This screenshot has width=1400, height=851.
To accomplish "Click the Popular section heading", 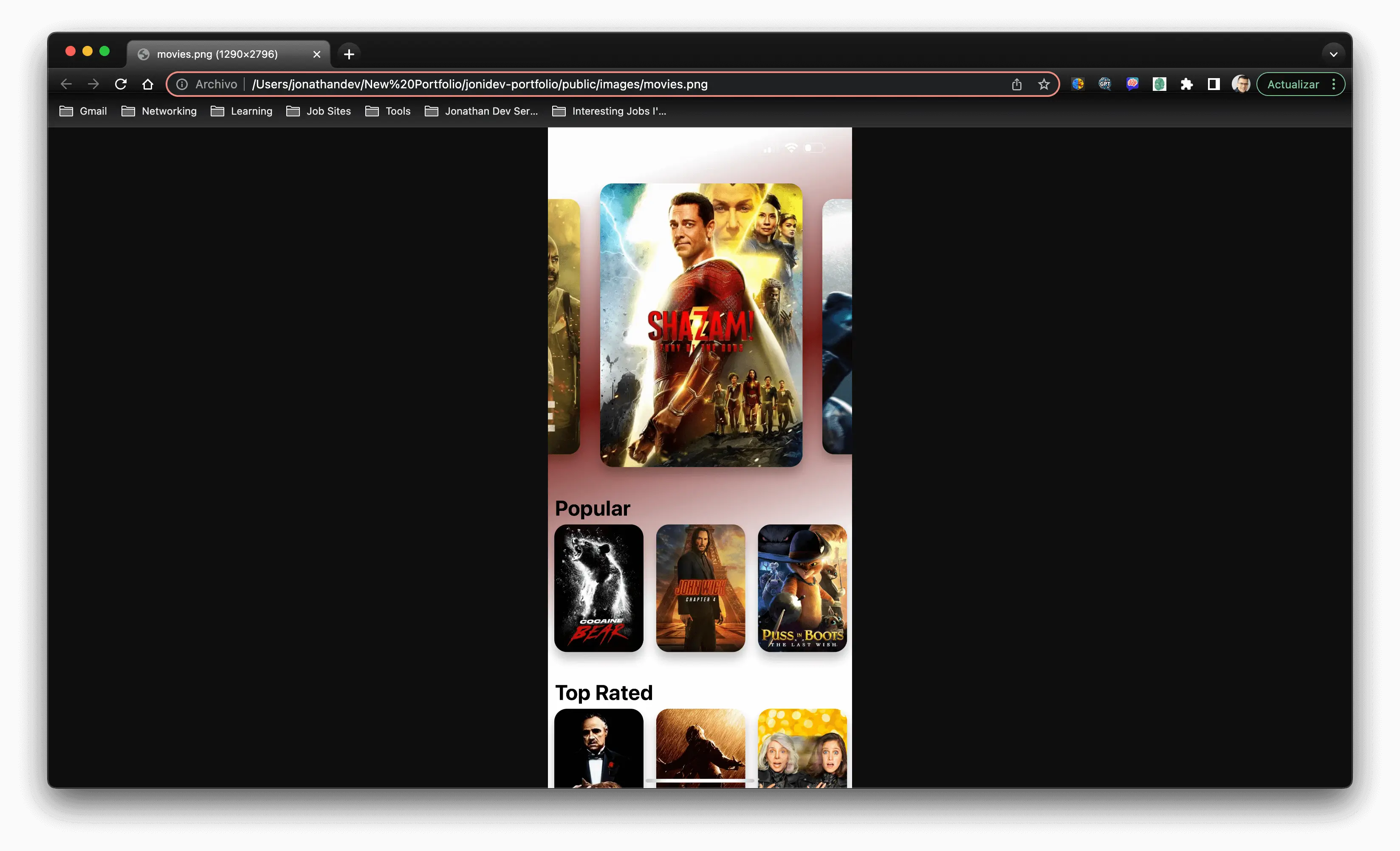I will point(593,508).
